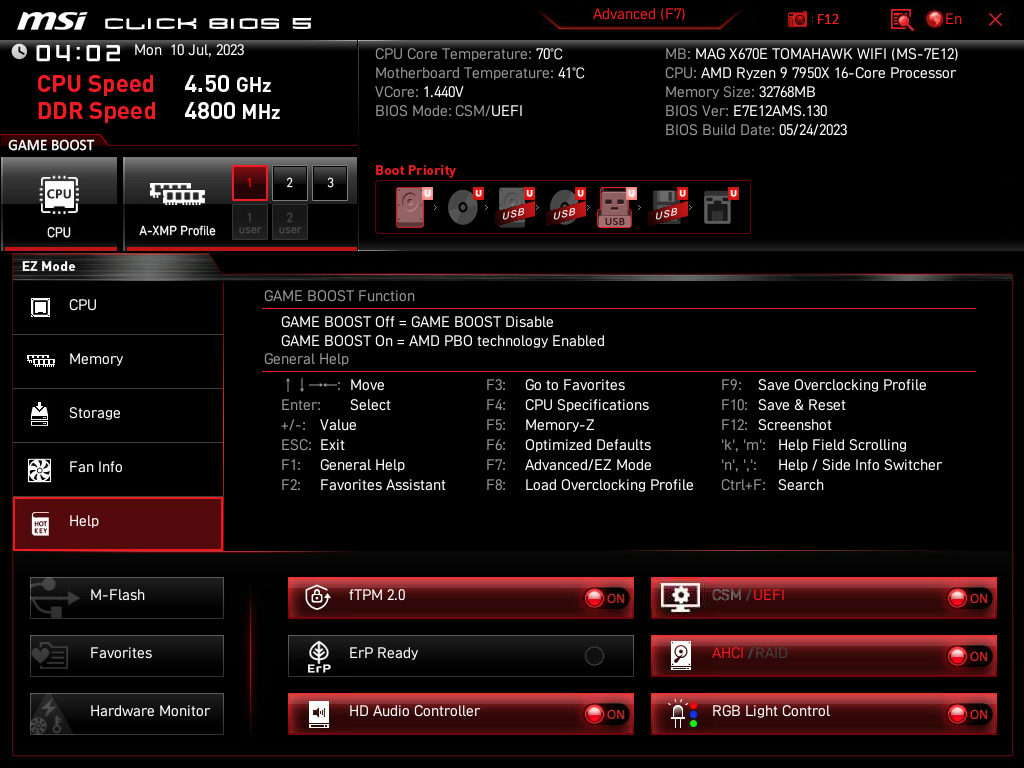The image size is (1024, 768).
Task: Open the BIOS search magnifier icon
Action: coord(902,20)
